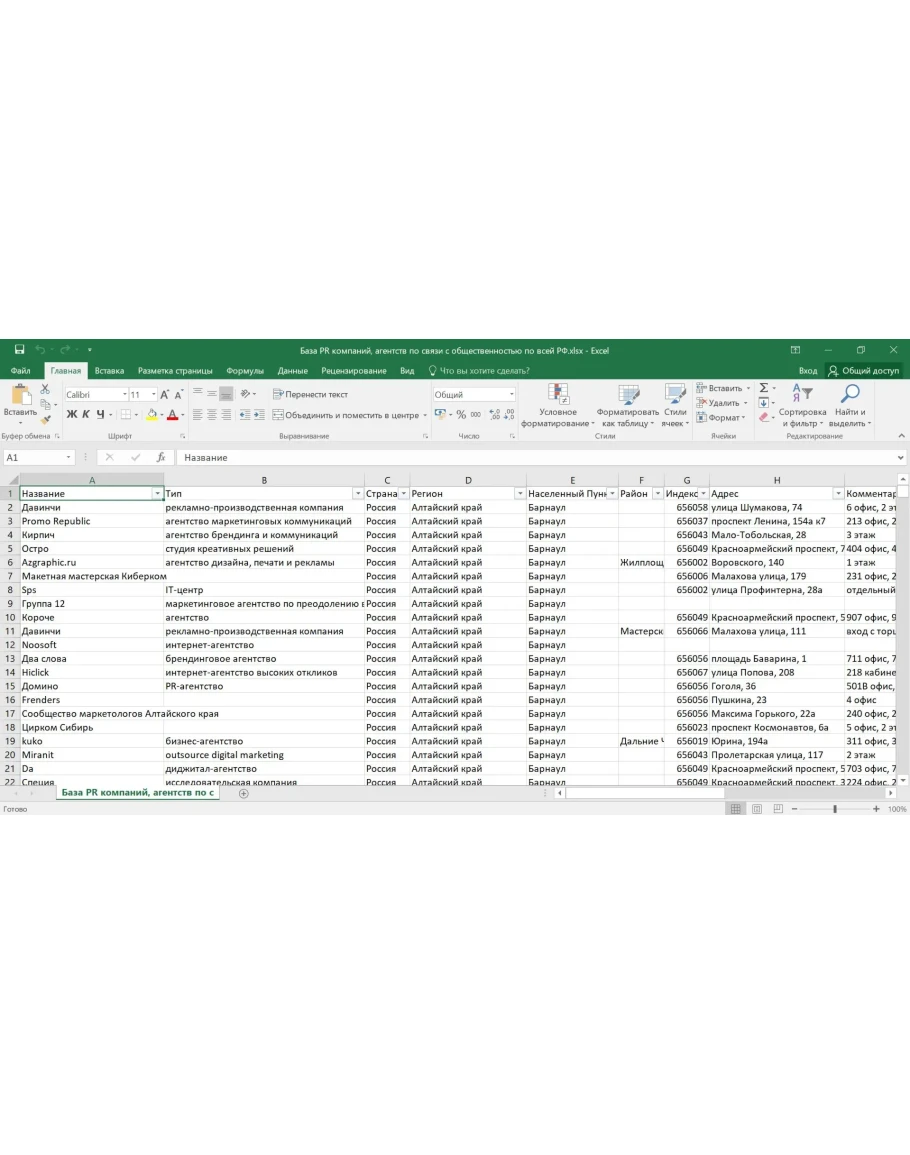Center text horizontally icon
Screen dimensions: 910x1155
pos(211,415)
